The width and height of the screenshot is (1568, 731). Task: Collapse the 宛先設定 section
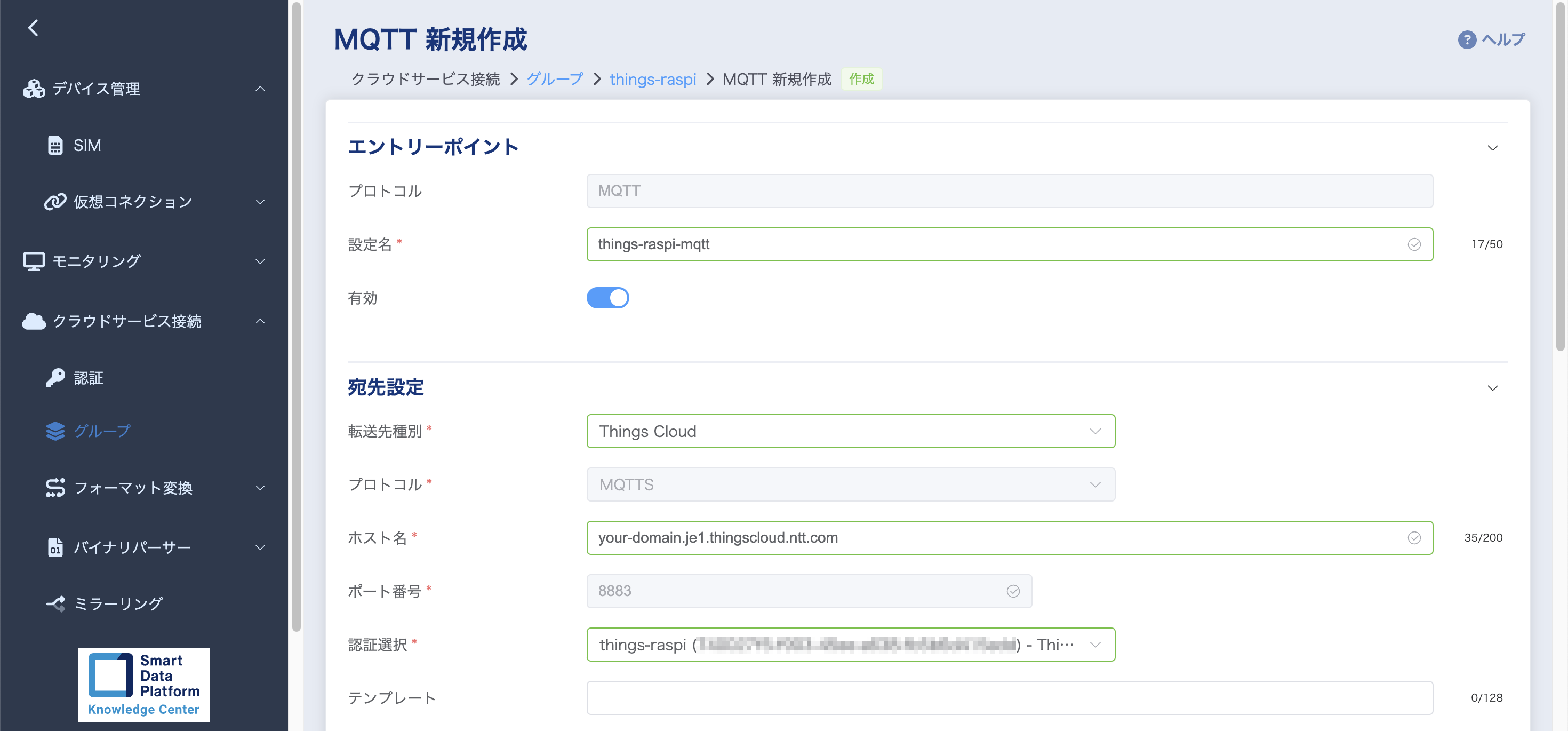click(1493, 388)
